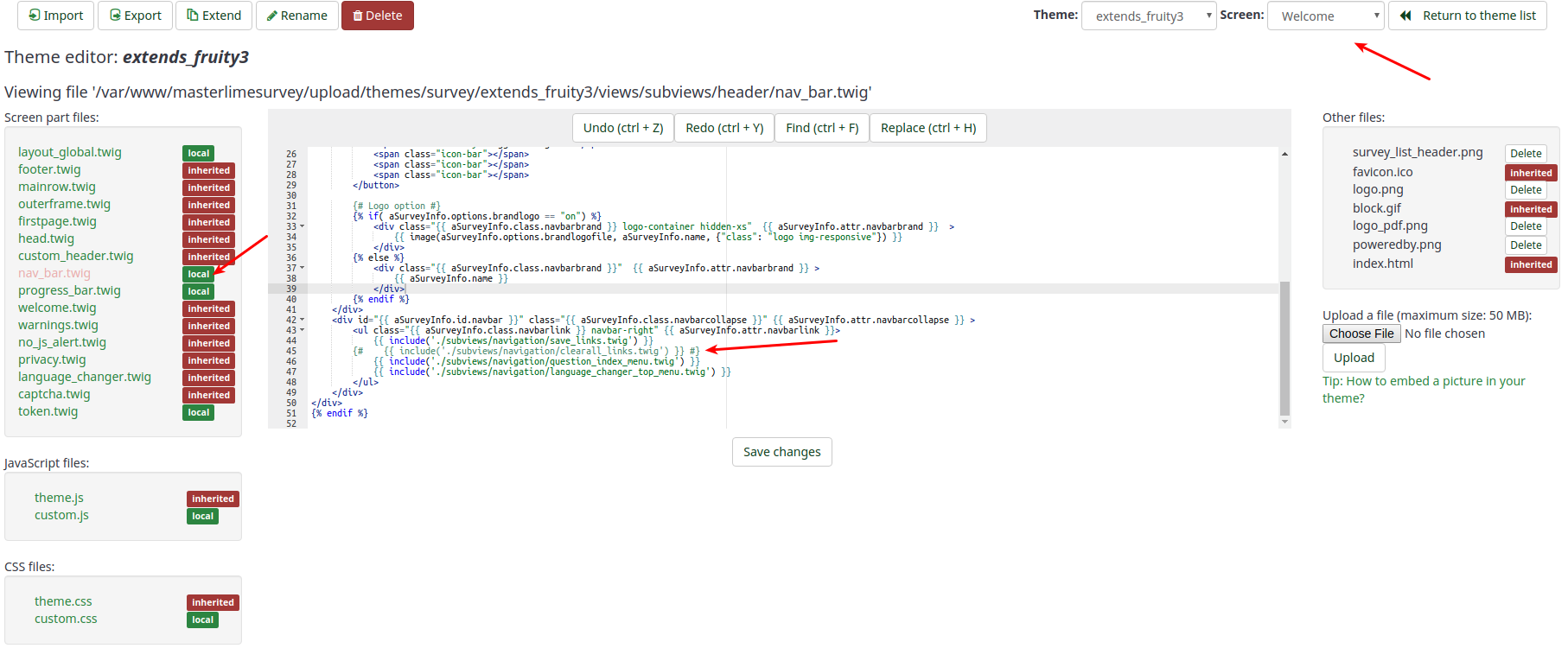This screenshot has width=1568, height=661.
Task: Open the Theme dropdown extends_fruity3
Action: point(1148,16)
